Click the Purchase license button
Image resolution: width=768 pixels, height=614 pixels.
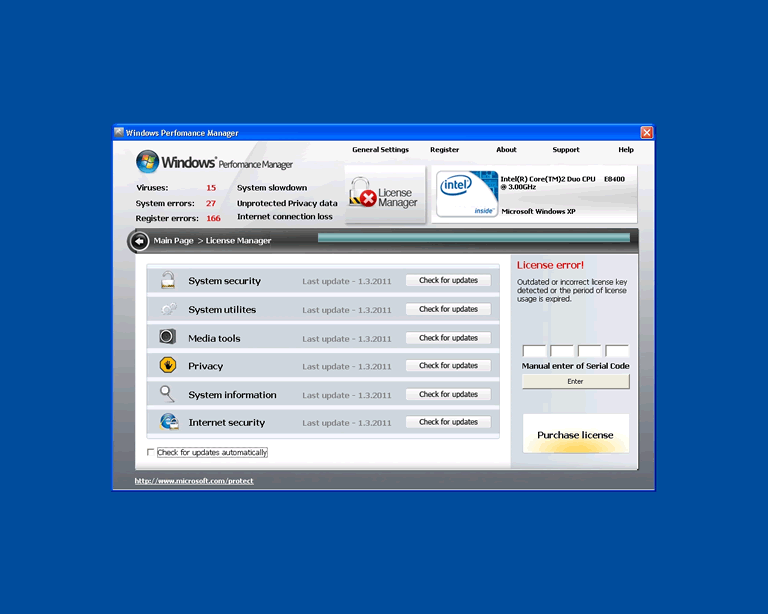coord(575,435)
